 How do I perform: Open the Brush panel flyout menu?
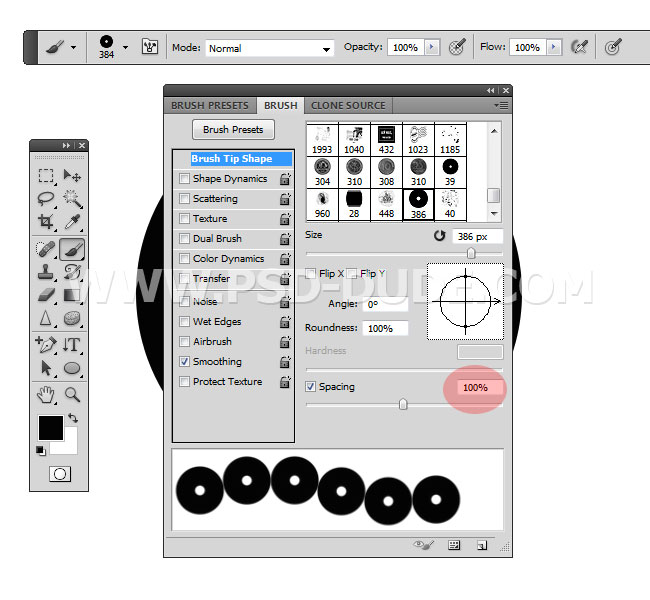(502, 105)
